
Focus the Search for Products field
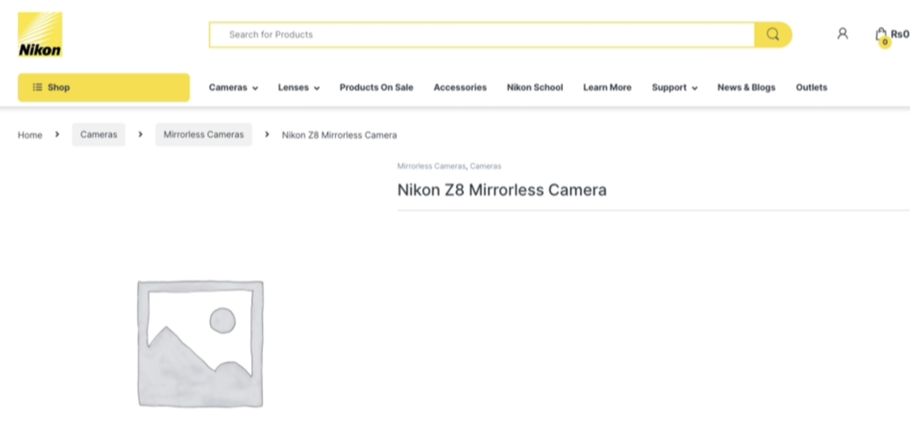pyautogui.click(x=482, y=35)
